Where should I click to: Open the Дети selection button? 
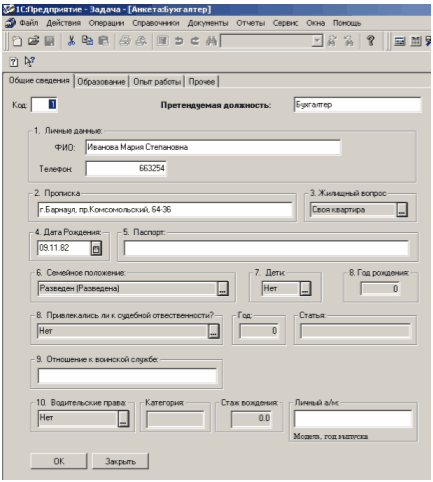point(305,289)
